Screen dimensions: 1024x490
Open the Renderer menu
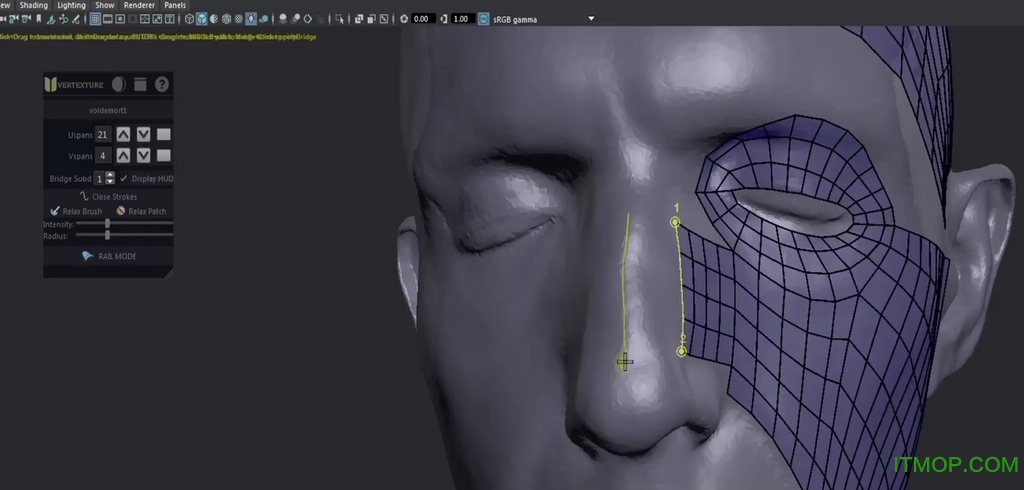pos(139,5)
